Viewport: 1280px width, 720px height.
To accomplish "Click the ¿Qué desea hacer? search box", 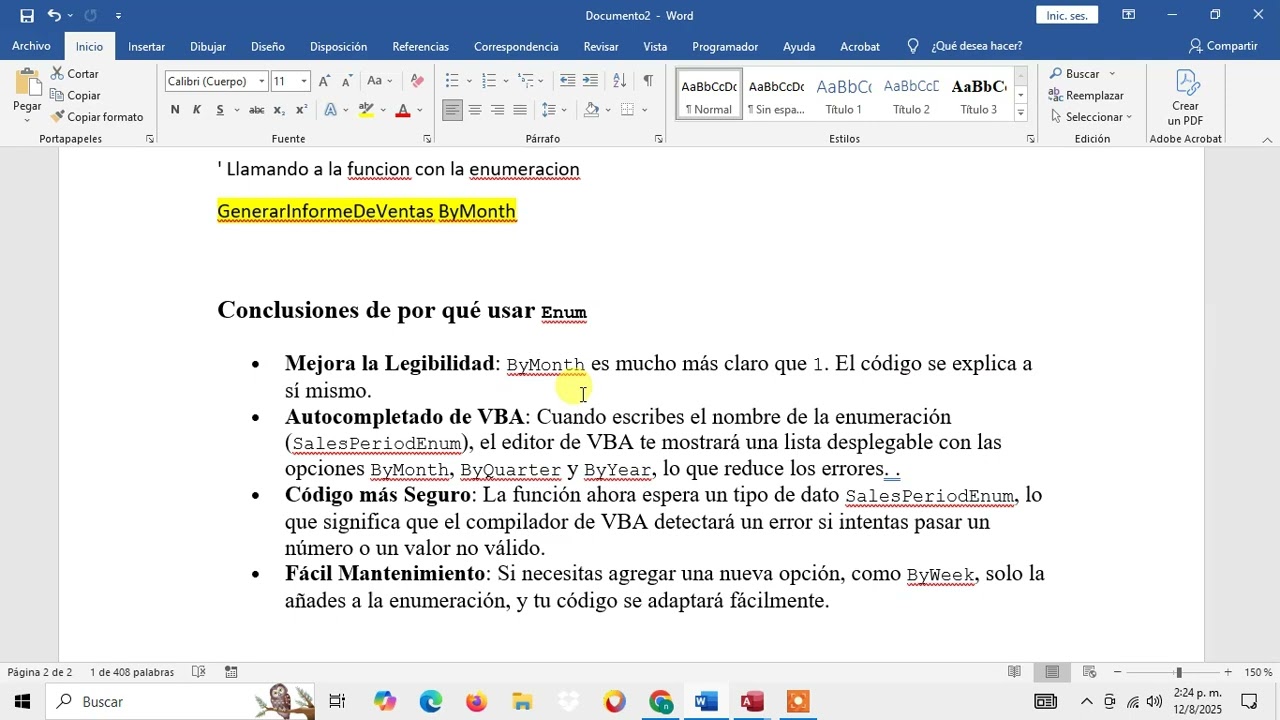I will 965,46.
